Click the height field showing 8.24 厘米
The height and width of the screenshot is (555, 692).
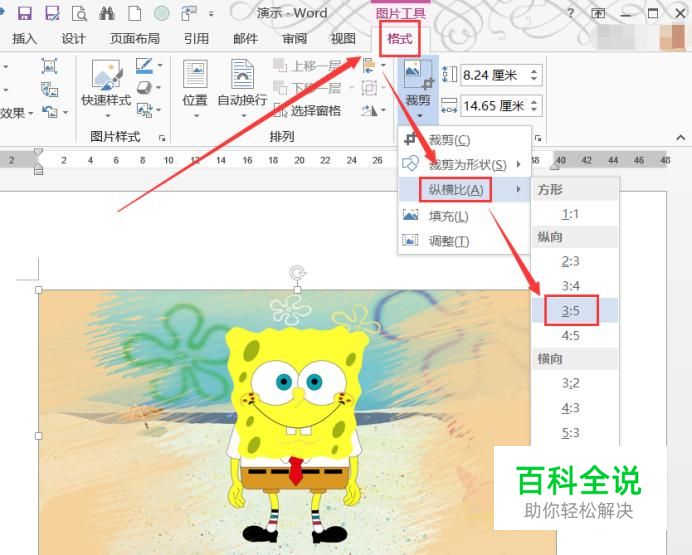(493, 75)
